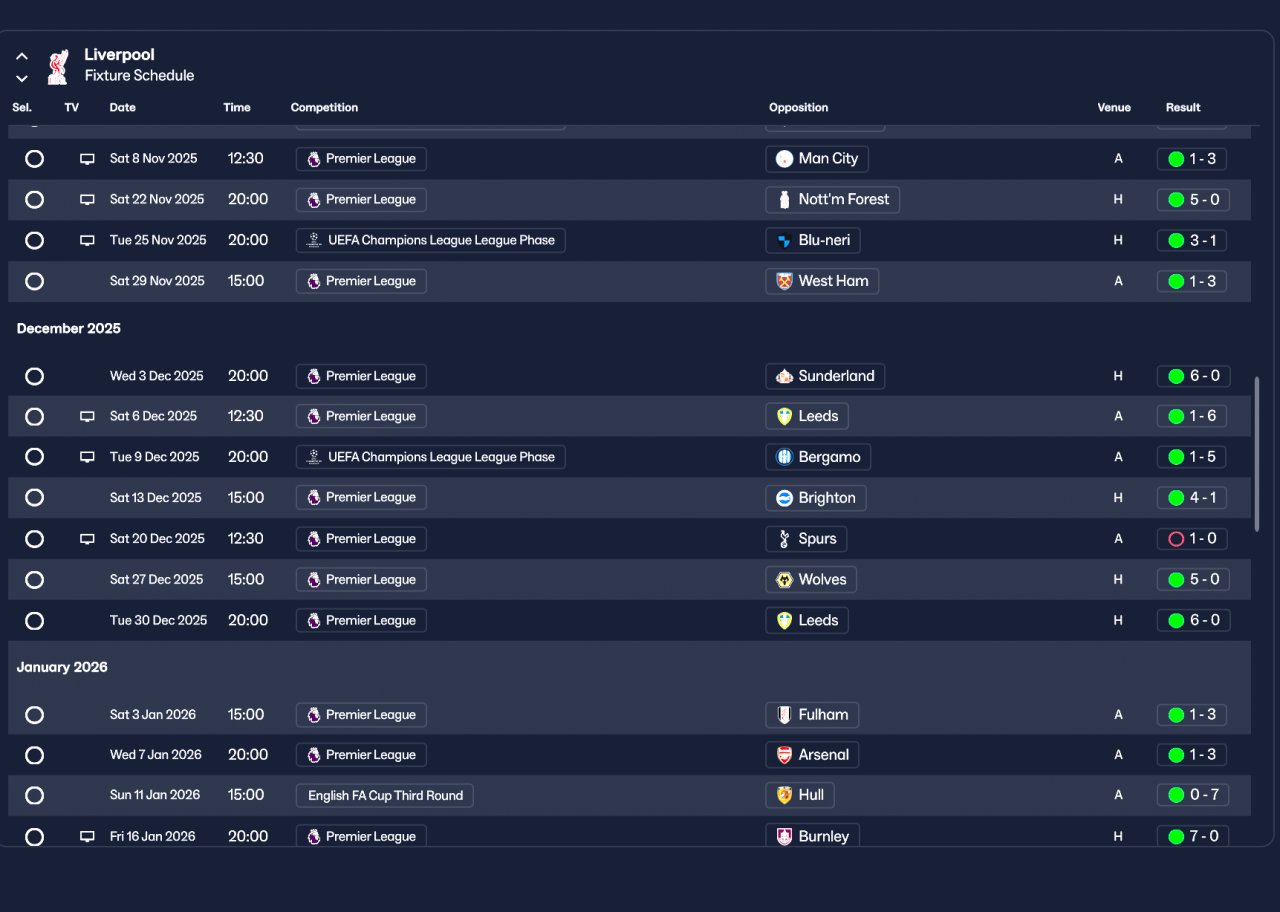The width and height of the screenshot is (1280, 912).
Task: Click the Fixture Schedule subtitle
Action: click(x=139, y=76)
